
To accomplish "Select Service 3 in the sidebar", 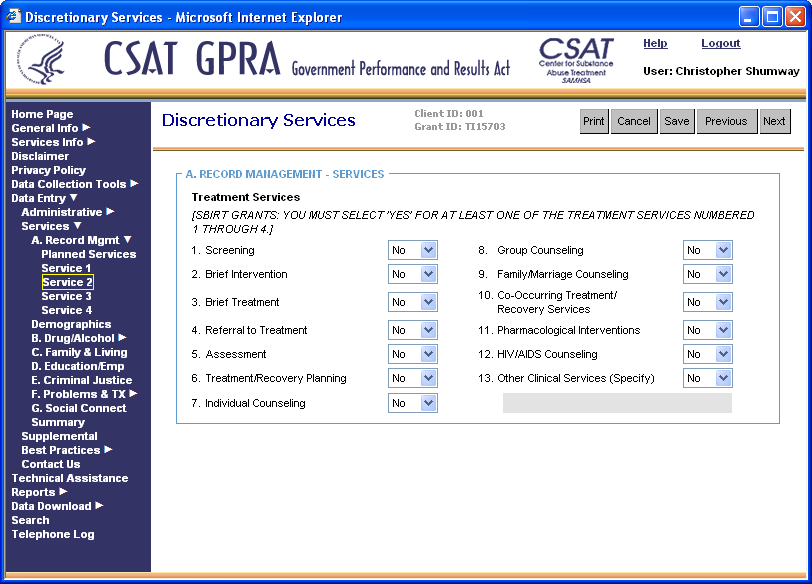I will coord(66,296).
